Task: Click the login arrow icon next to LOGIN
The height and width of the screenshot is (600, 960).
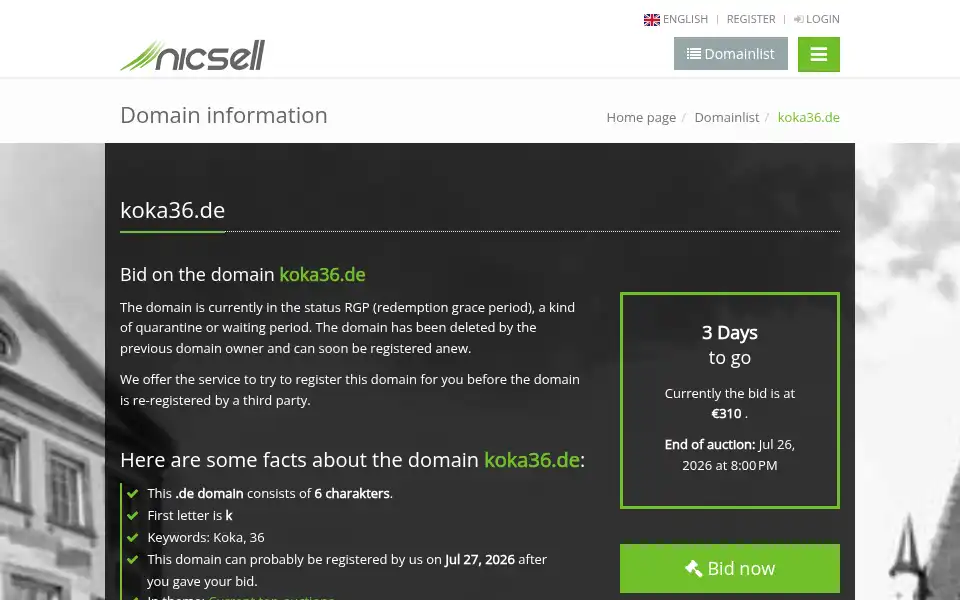Action: pos(798,19)
